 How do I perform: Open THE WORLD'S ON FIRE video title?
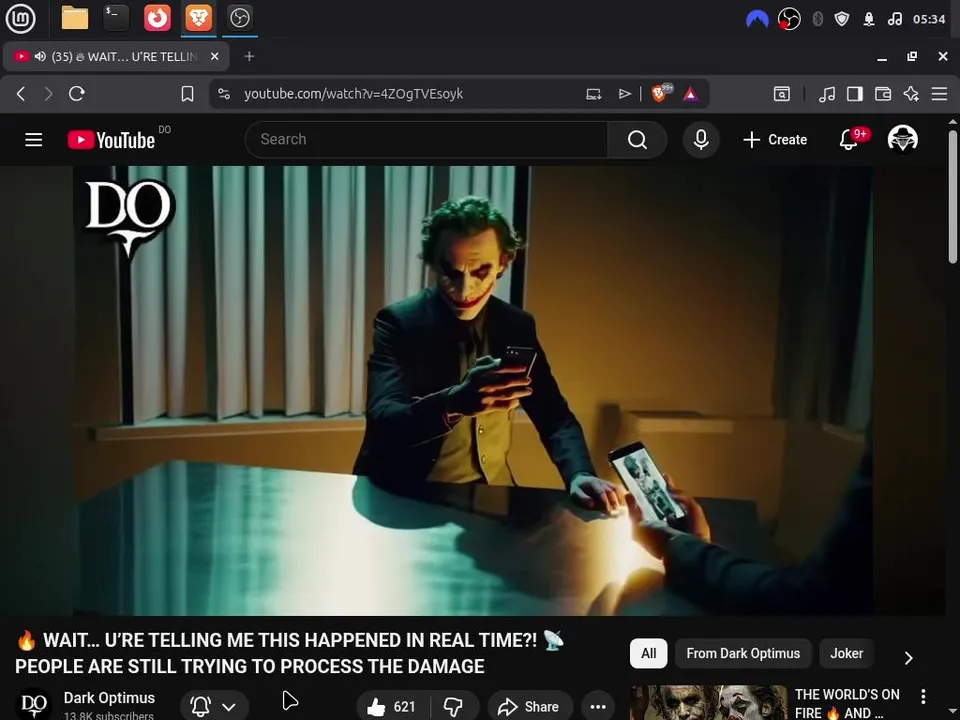pos(847,703)
